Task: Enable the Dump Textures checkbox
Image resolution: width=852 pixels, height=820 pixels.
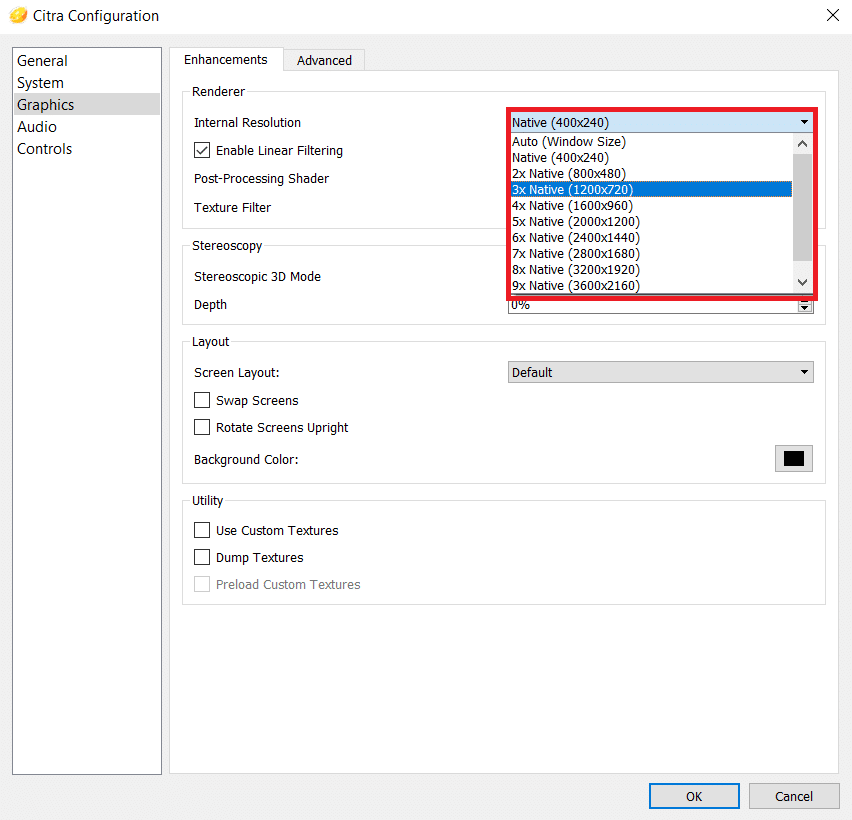Action: 202,558
